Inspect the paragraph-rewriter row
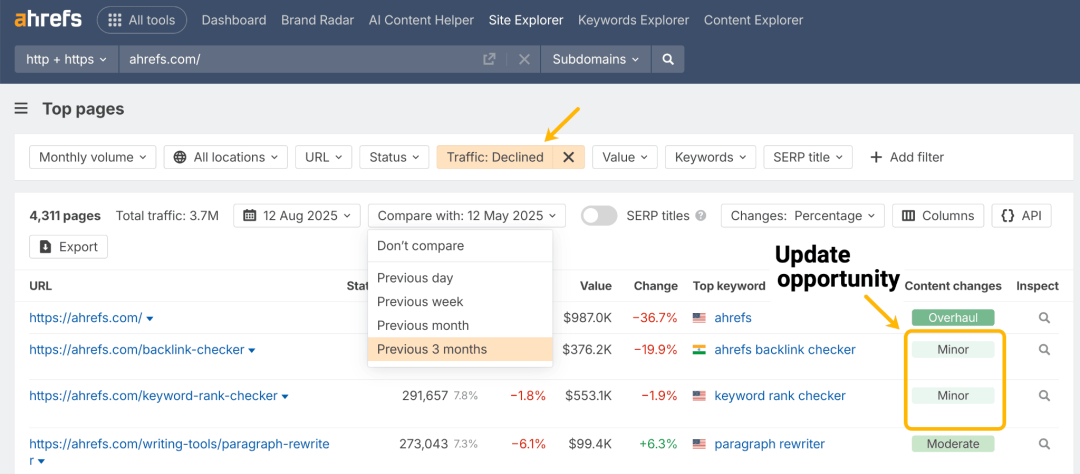This screenshot has width=1080, height=474. 1044,444
